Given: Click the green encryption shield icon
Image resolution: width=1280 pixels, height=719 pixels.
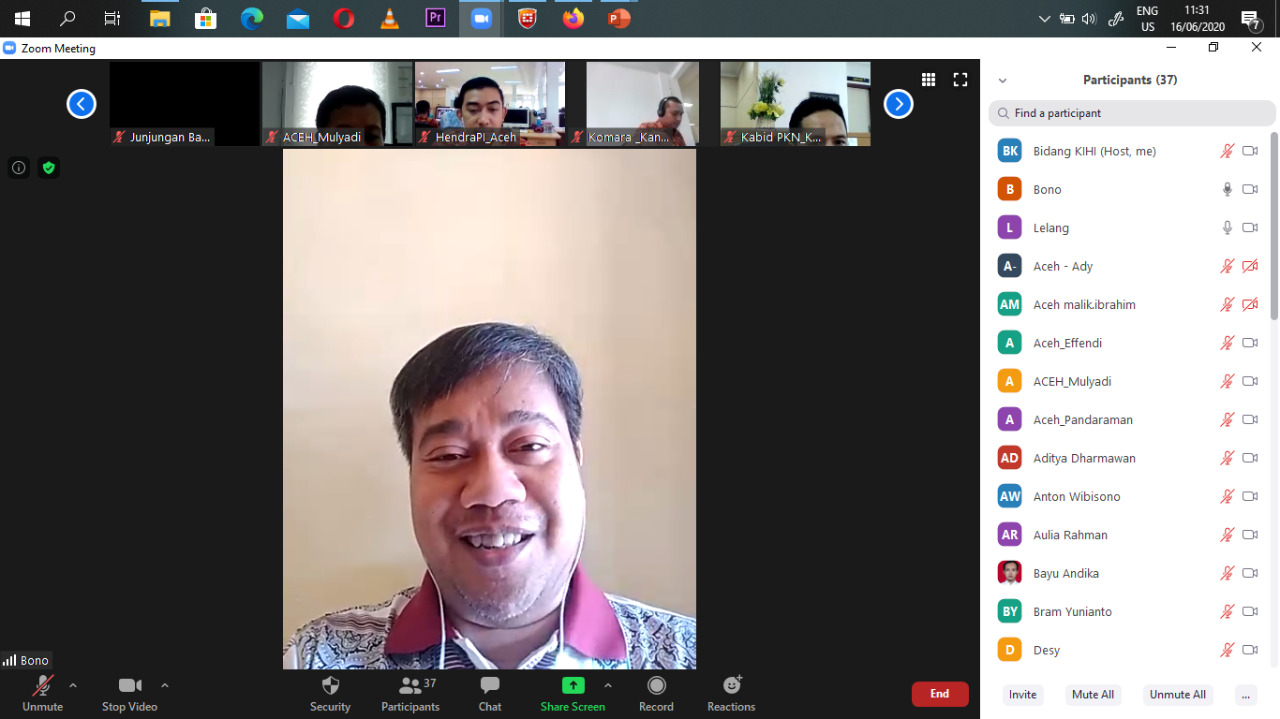Looking at the screenshot, I should coord(48,168).
